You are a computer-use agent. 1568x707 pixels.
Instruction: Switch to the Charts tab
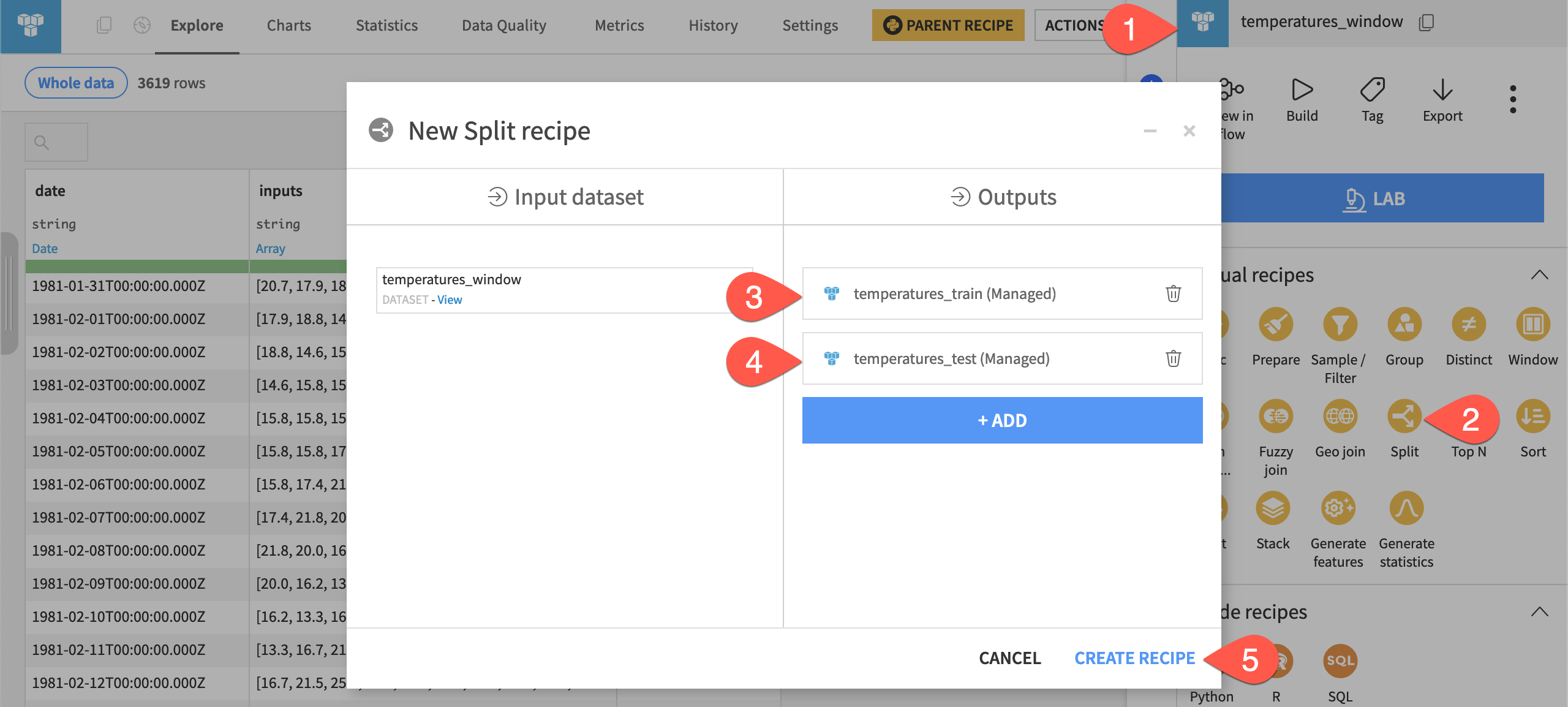(x=288, y=25)
